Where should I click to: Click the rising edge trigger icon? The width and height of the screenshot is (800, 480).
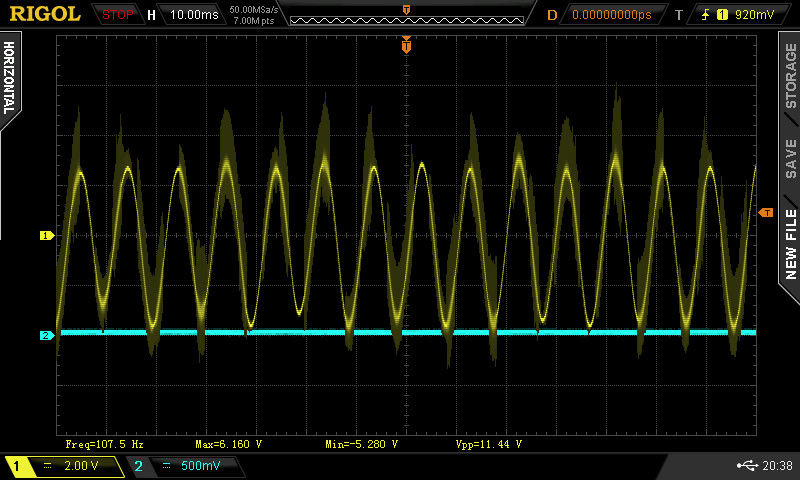click(x=706, y=15)
